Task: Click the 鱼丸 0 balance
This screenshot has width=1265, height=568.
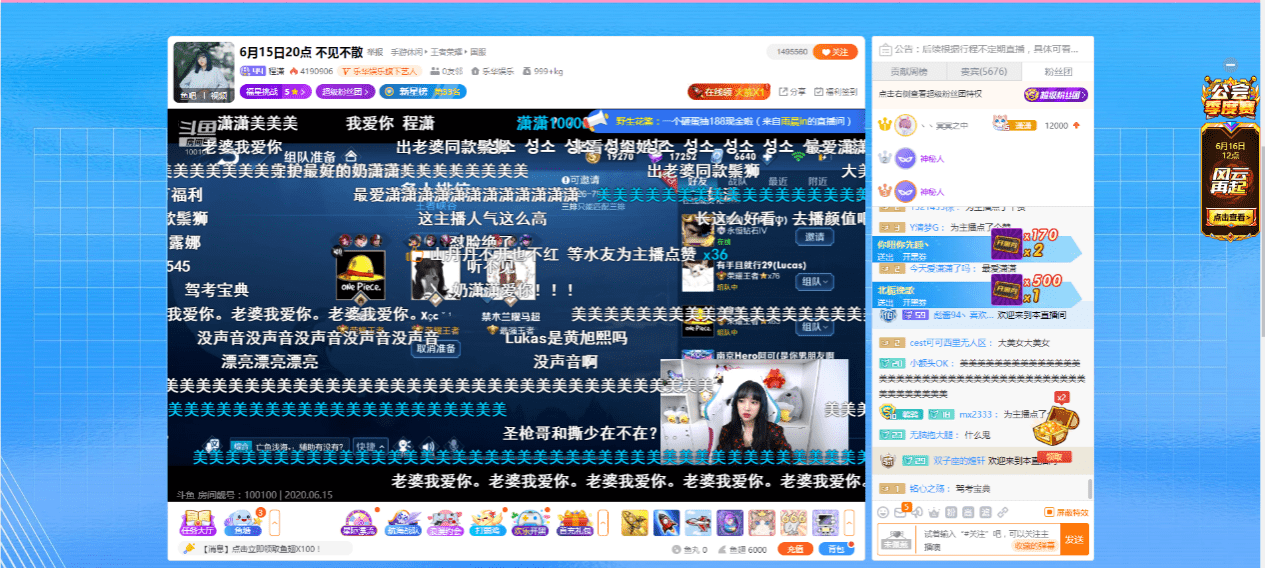Action: tap(689, 550)
